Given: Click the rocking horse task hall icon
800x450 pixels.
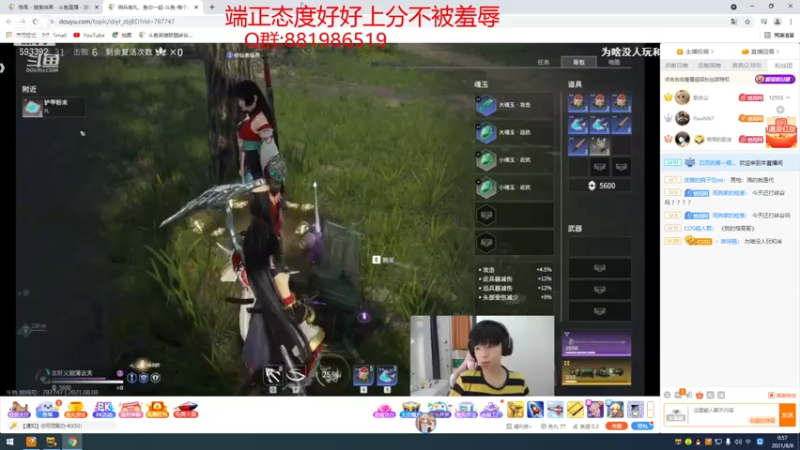Looking at the screenshot, I should click(18, 409).
